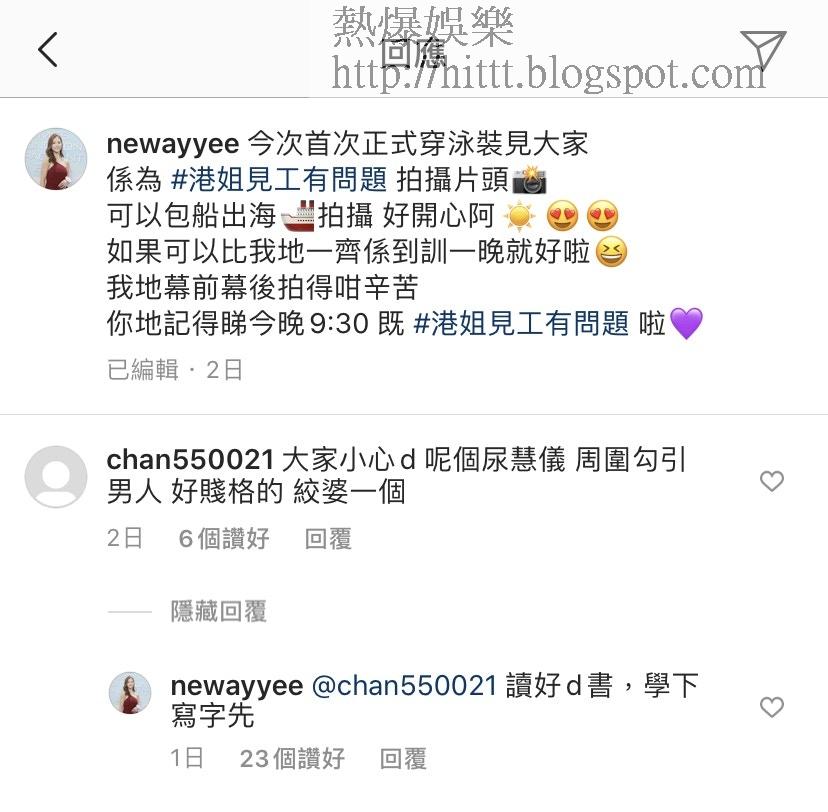View 23個讚好 likes on newayyee's reply
Viewport: 828px width, 812px height.
(293, 759)
